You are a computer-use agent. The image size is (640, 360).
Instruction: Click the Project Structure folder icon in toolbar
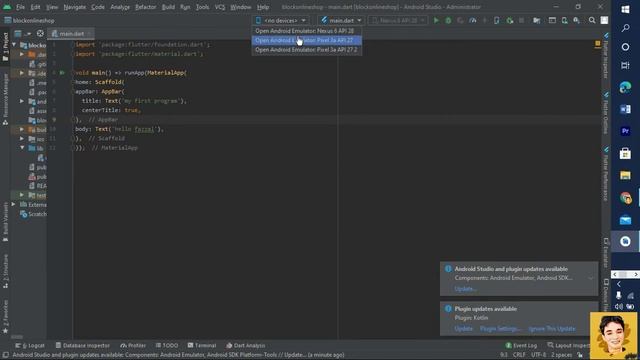tap(537, 20)
